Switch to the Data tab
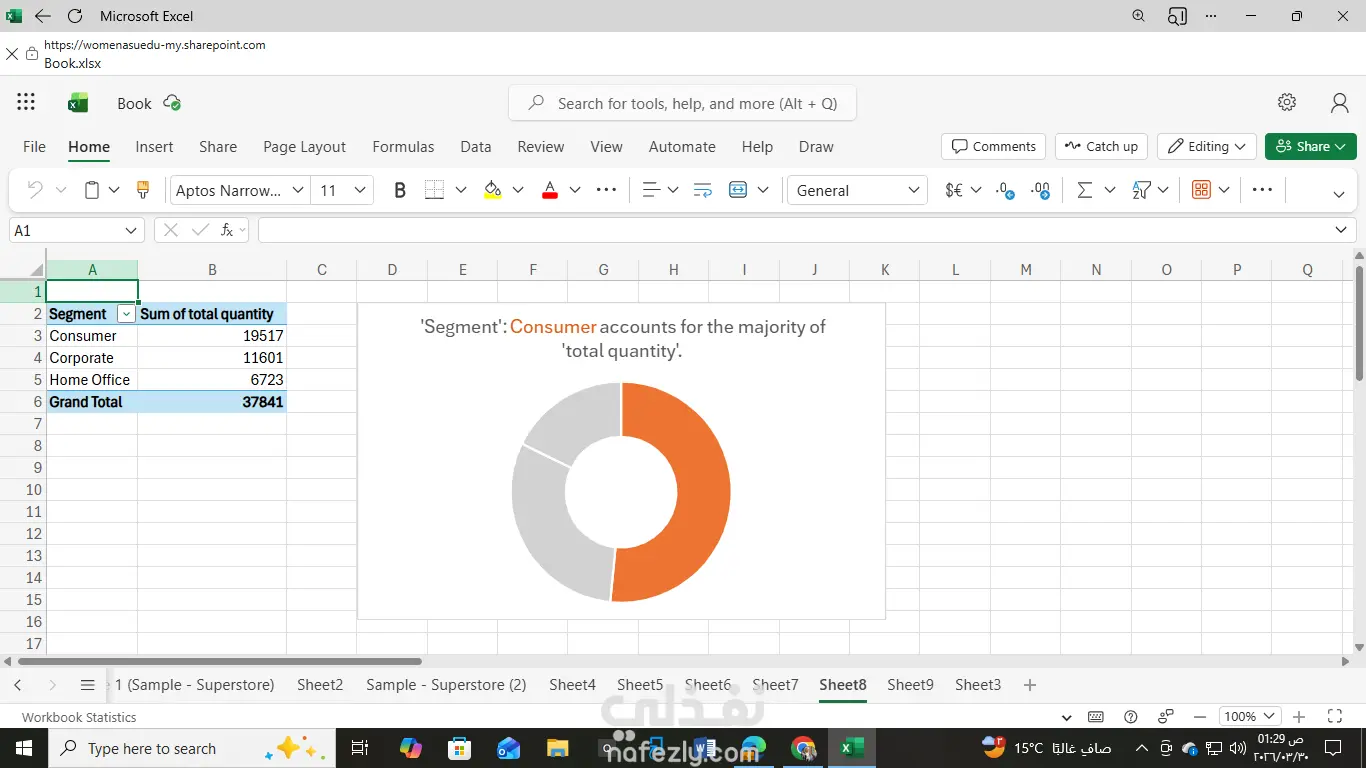1366x768 pixels. 476,146
